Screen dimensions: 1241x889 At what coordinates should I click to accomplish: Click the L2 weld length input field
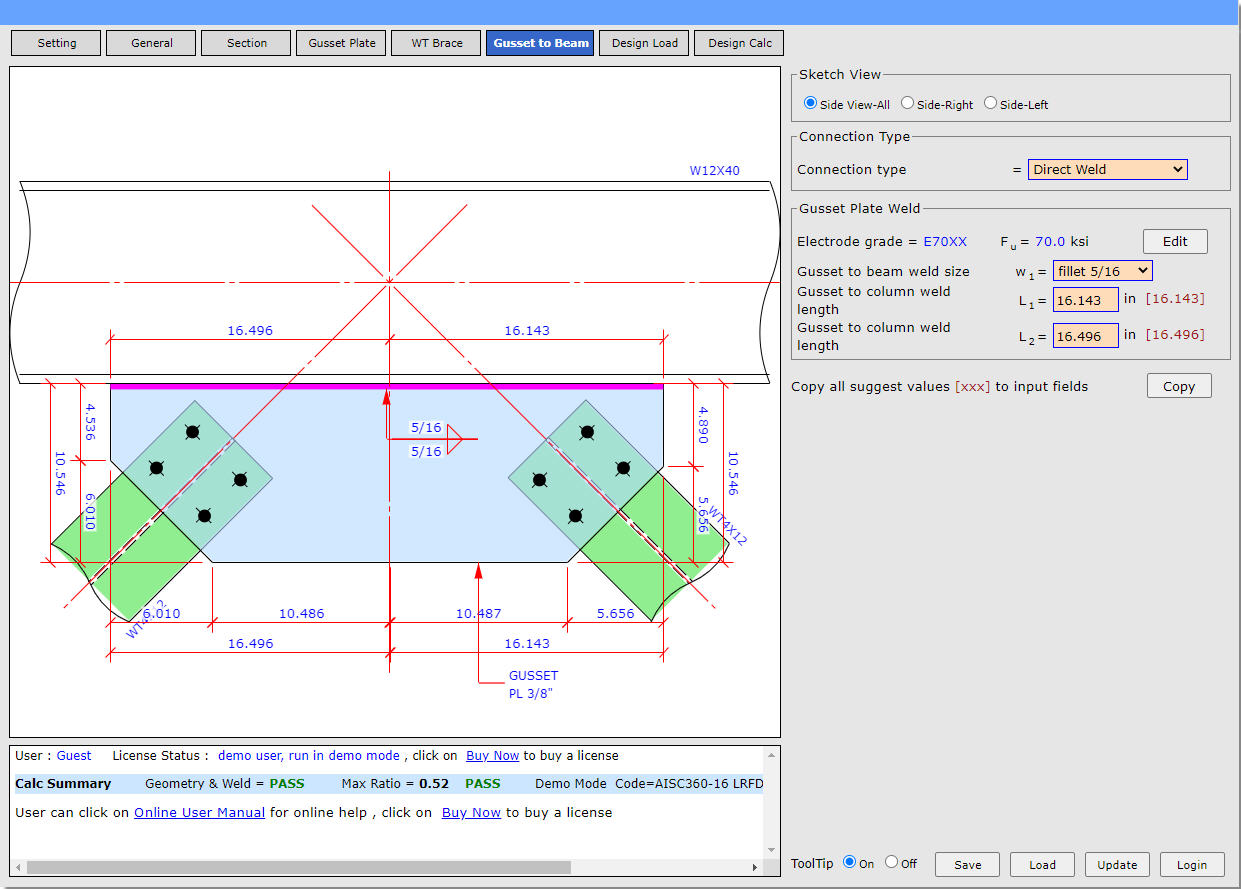[x=1085, y=336]
